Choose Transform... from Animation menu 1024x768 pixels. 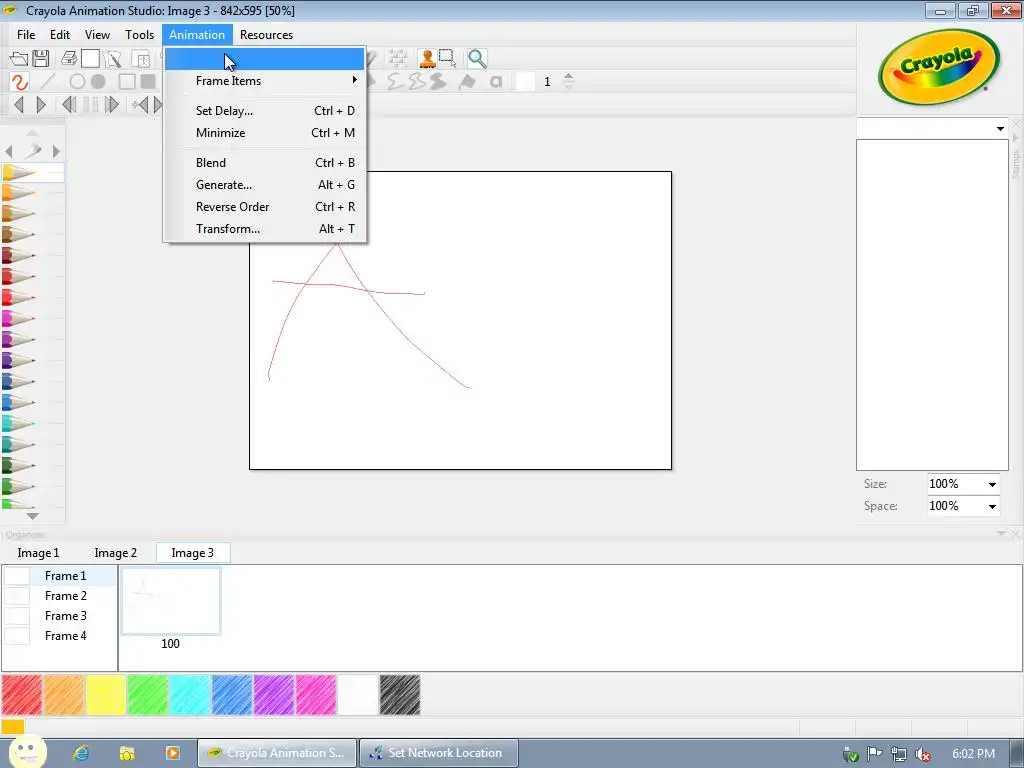click(x=264, y=229)
